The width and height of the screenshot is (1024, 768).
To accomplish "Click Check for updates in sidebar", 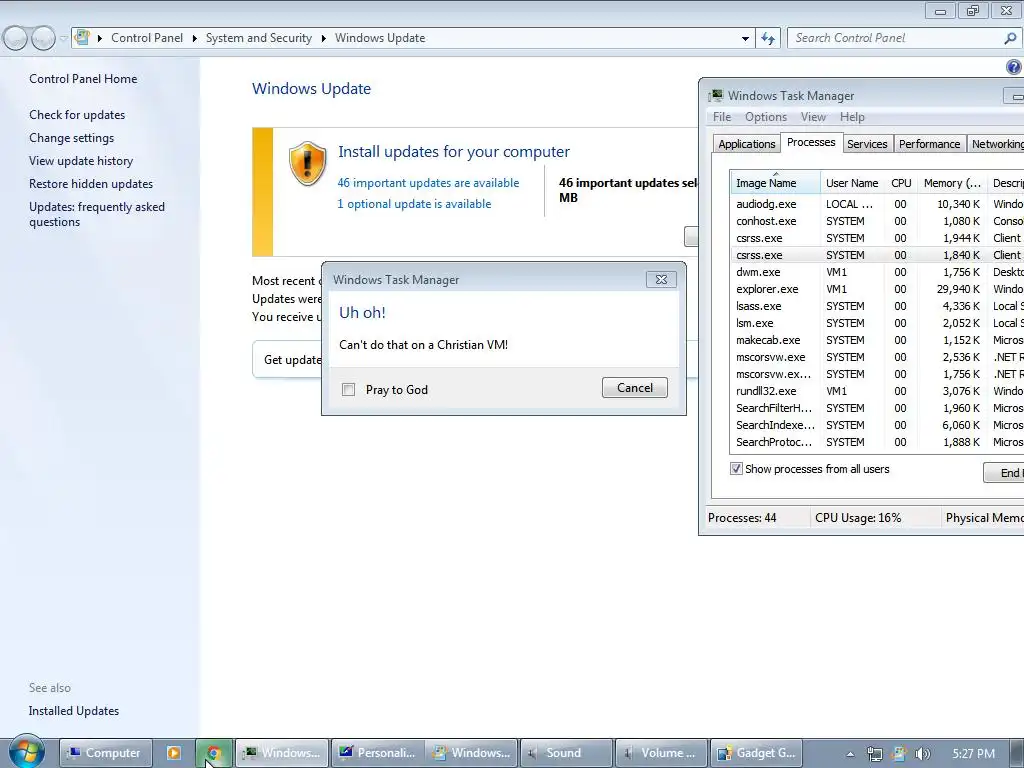I will pos(77,115).
